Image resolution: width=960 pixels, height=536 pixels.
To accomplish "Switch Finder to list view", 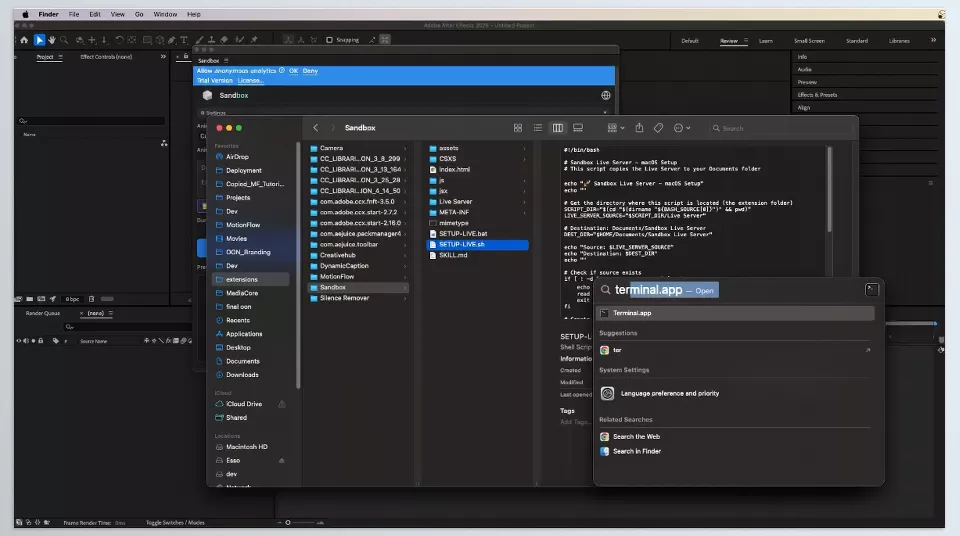I will pyautogui.click(x=538, y=128).
